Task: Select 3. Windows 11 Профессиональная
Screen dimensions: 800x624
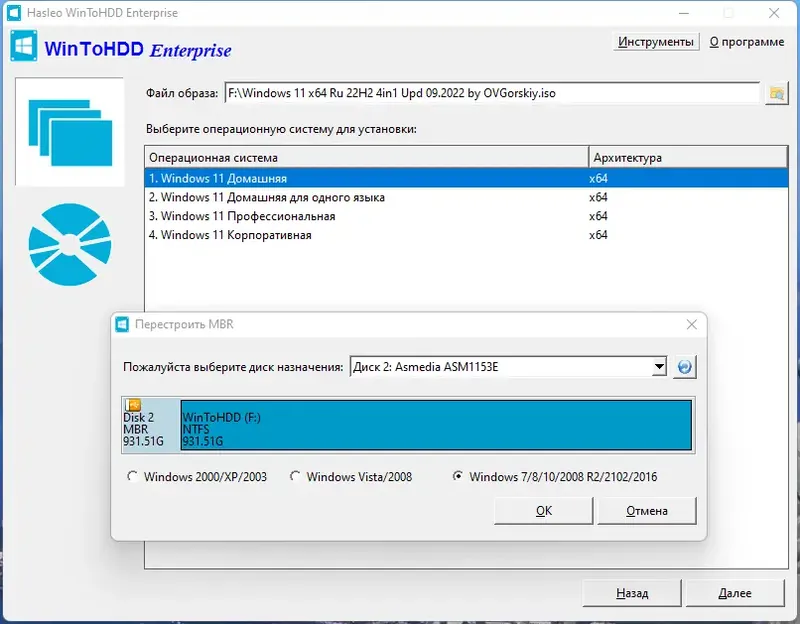Action: pos(466,216)
